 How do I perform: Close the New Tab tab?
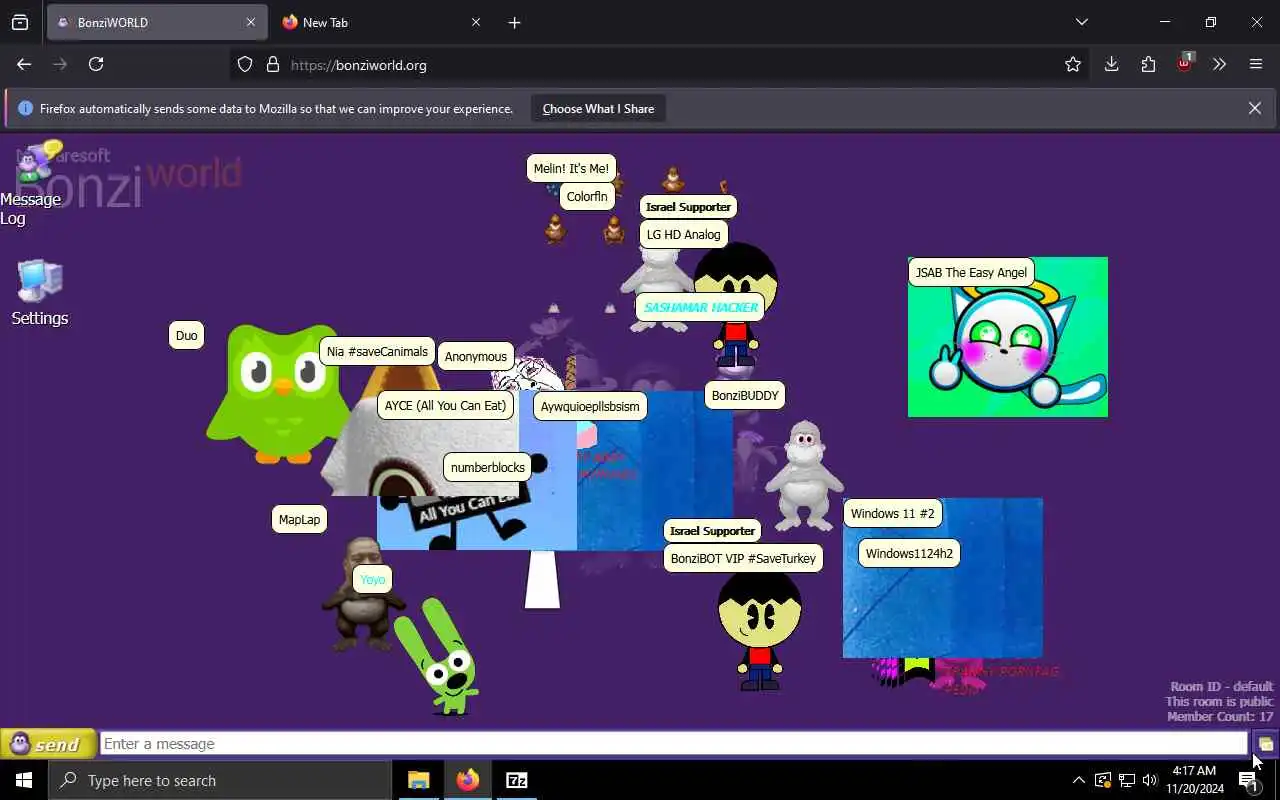point(476,22)
